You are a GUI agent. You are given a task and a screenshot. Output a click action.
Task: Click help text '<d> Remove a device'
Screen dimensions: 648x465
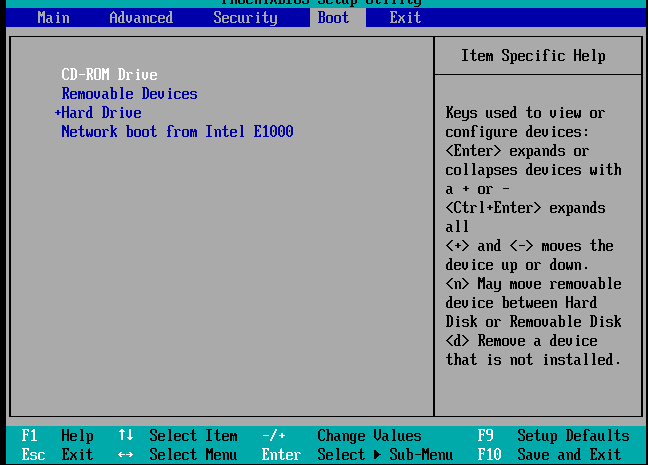tap(521, 341)
